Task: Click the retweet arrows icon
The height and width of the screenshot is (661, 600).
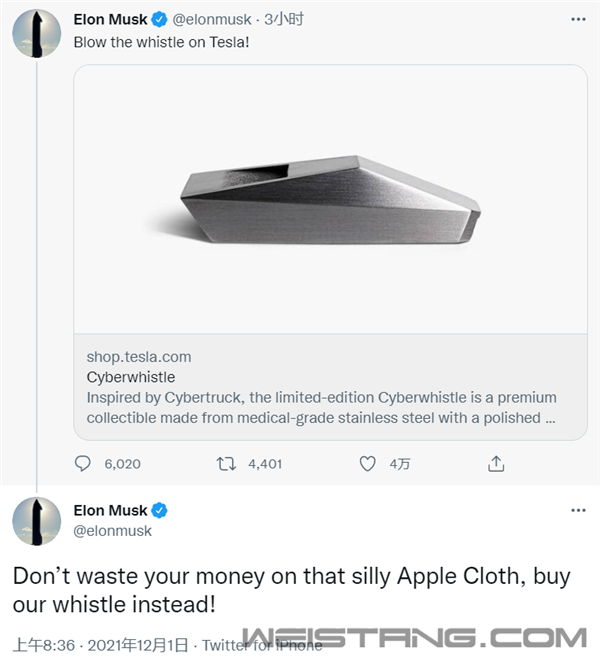Action: pos(227,464)
